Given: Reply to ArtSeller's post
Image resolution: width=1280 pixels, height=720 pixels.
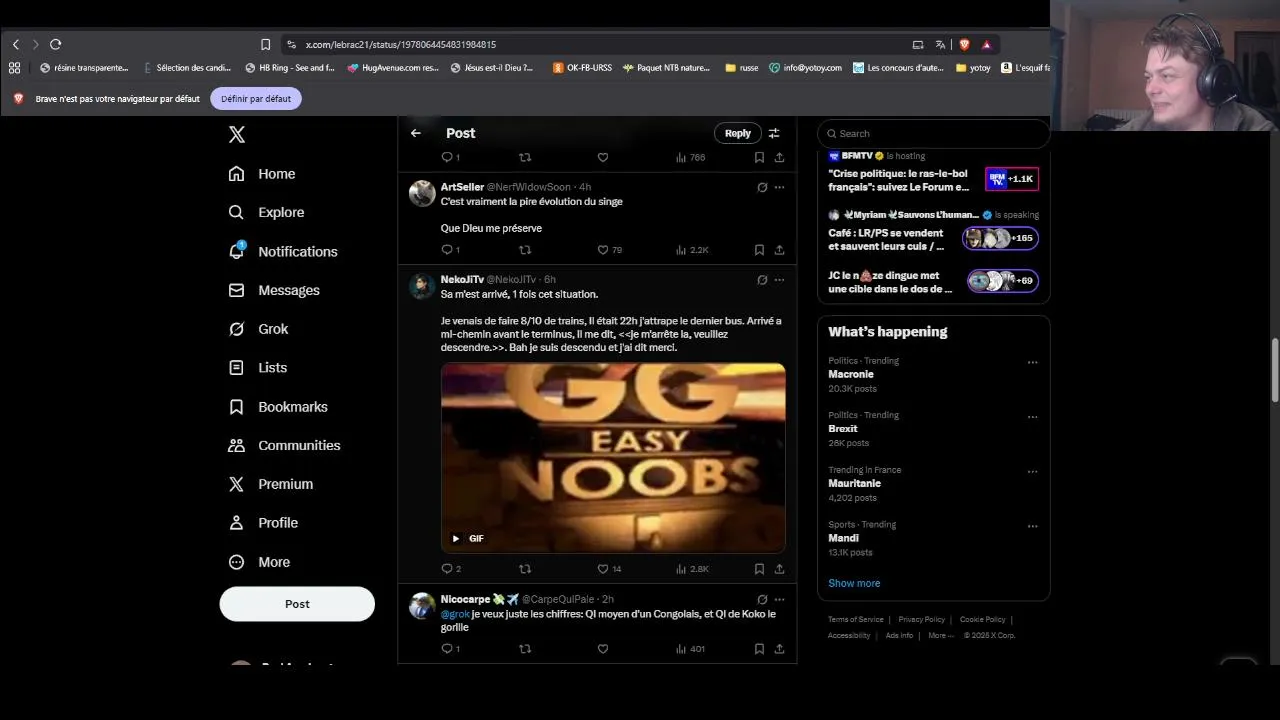Looking at the screenshot, I should pyautogui.click(x=450, y=250).
